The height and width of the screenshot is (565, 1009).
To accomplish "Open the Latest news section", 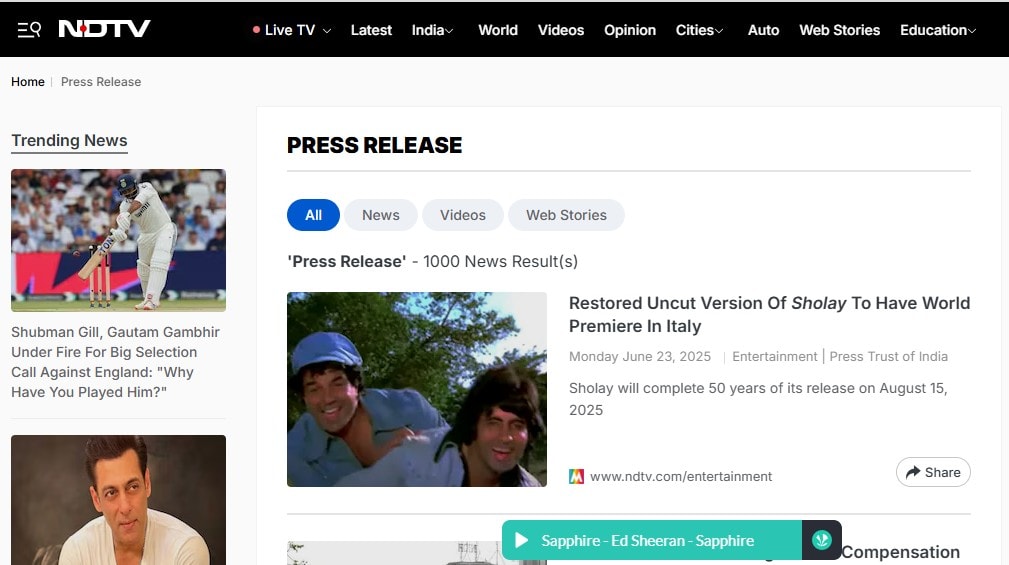I will (371, 30).
